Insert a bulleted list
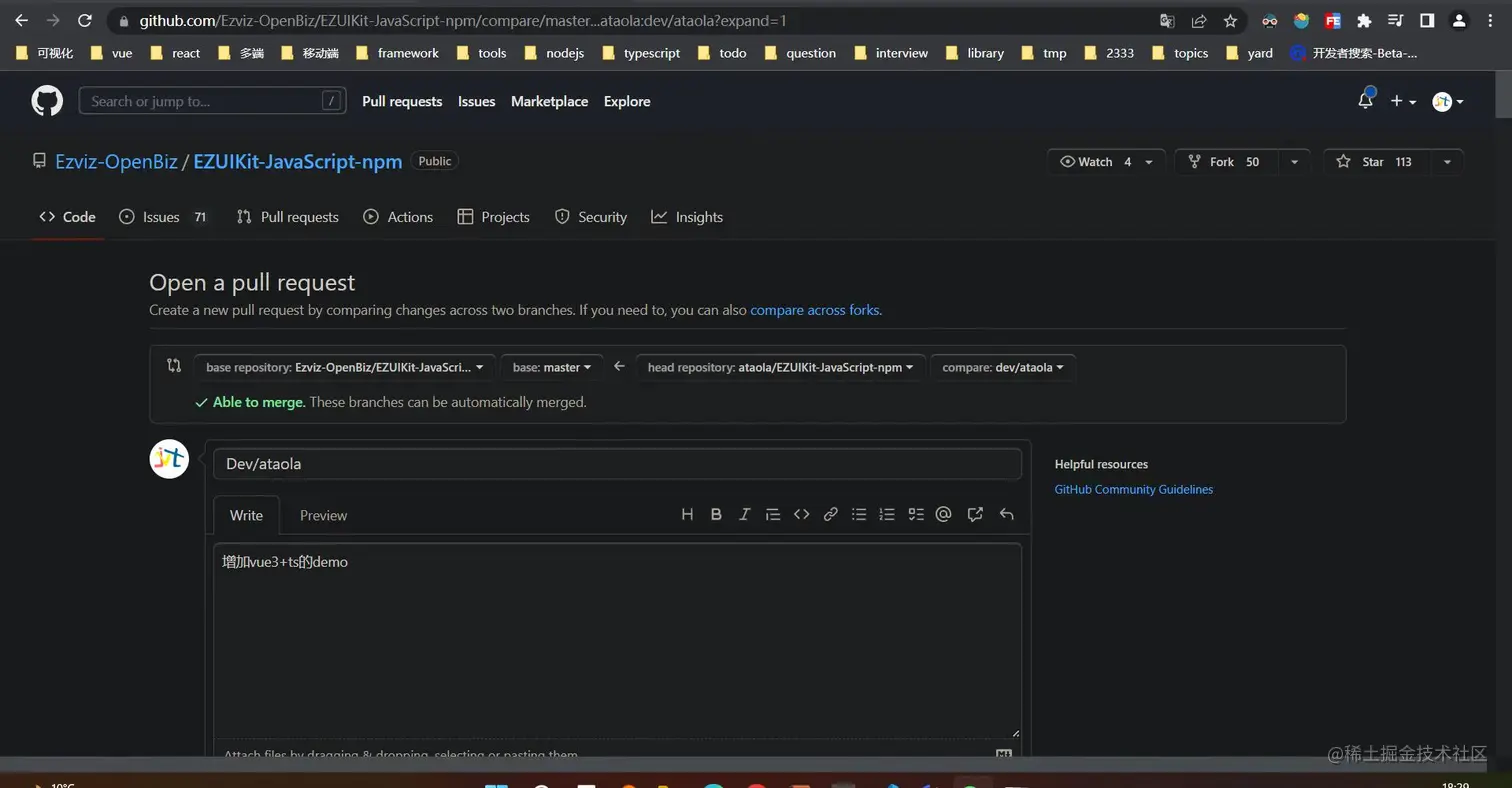This screenshot has width=1512, height=788. click(858, 514)
